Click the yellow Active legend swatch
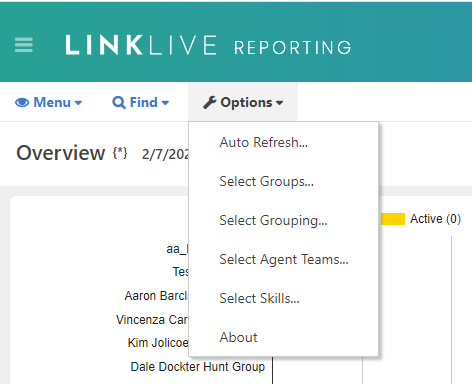Viewport: 472px width, 384px height. click(x=393, y=219)
